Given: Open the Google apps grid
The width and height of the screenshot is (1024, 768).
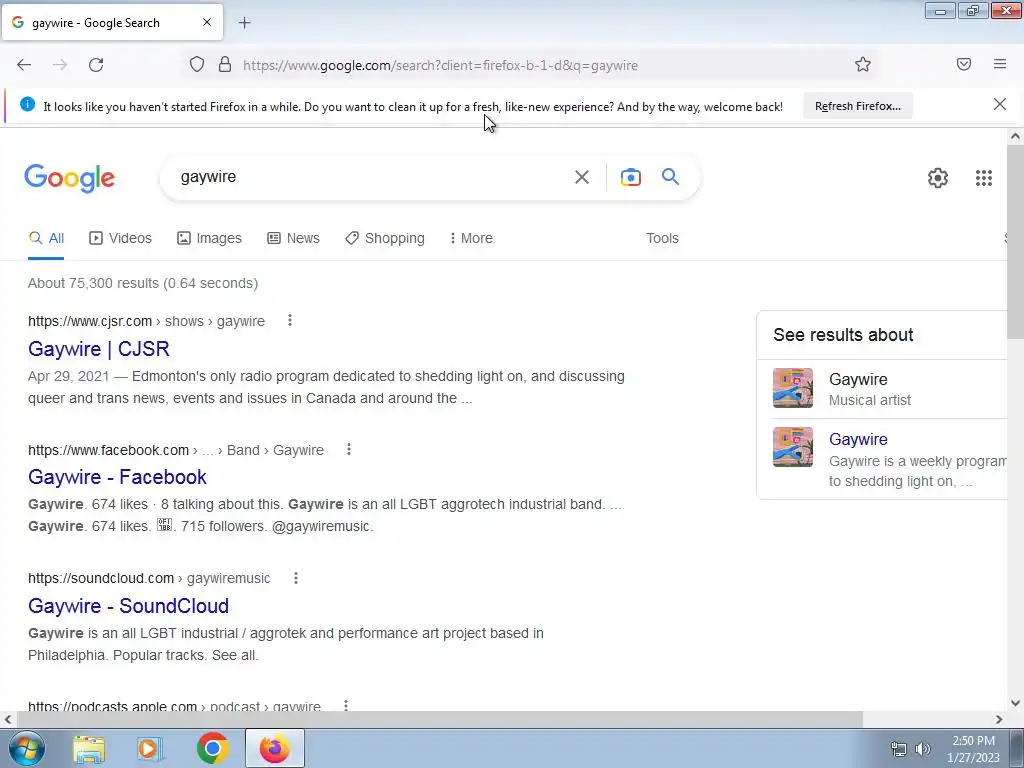Looking at the screenshot, I should pyautogui.click(x=984, y=178).
